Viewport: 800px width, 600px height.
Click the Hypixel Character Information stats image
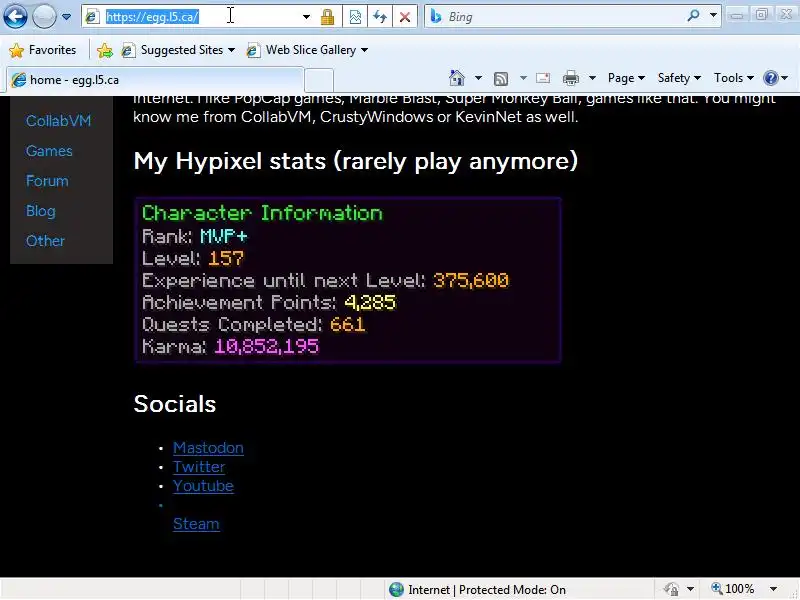[x=348, y=280]
